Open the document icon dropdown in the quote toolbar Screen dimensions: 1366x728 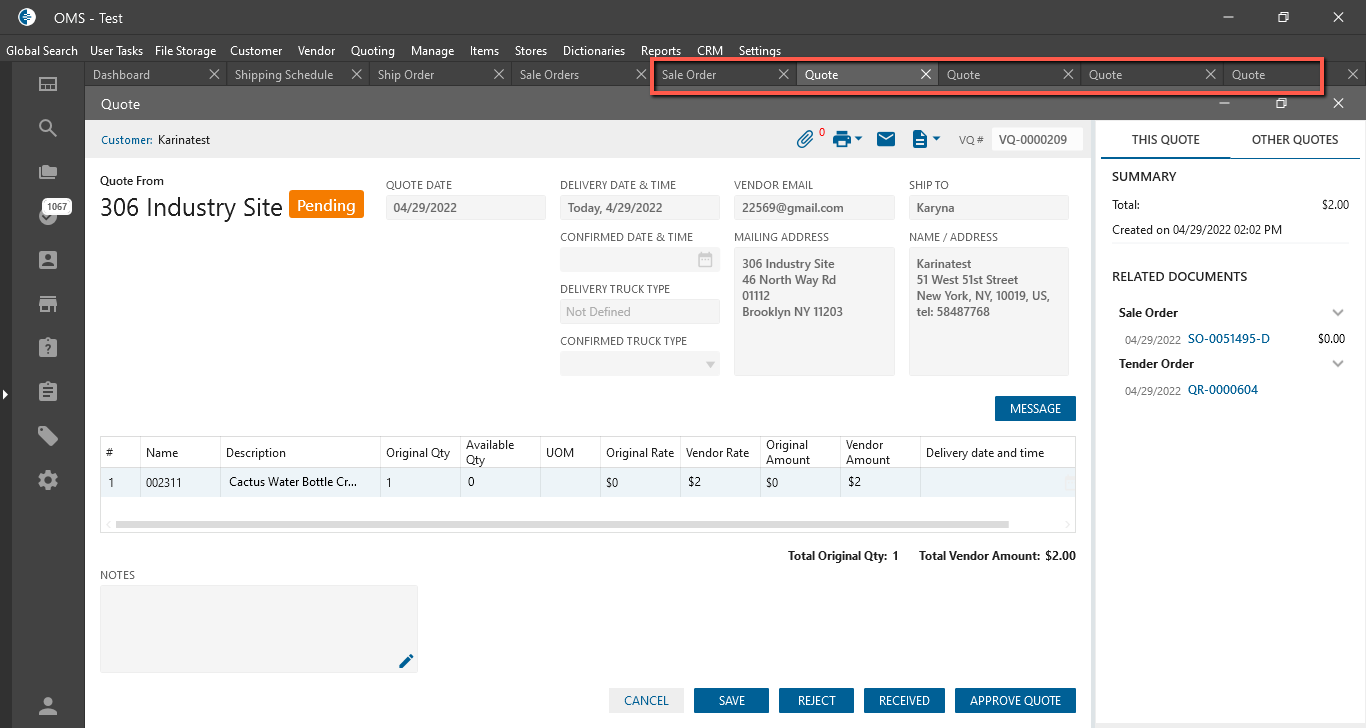[925, 139]
